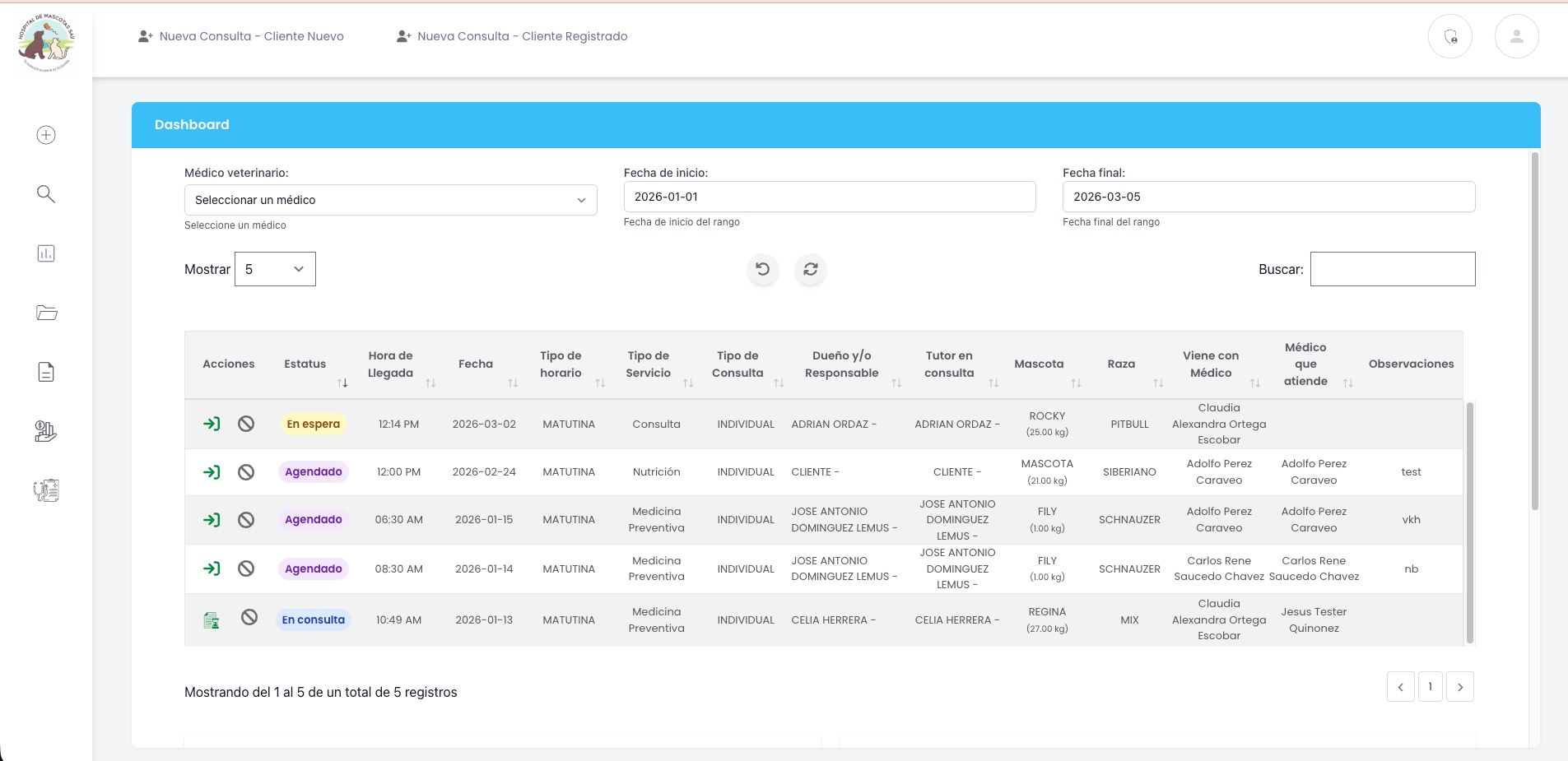
Task: Open the new consultation plus icon
Action: tap(45, 135)
